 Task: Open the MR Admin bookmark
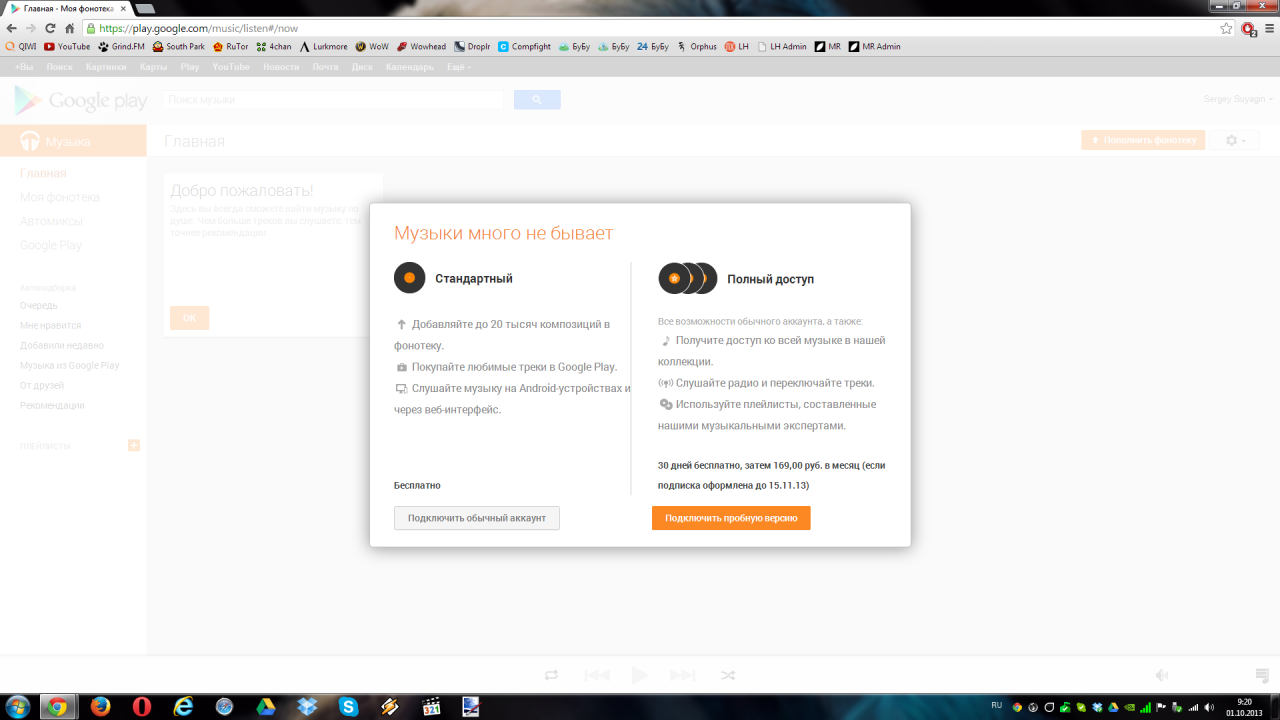[x=874, y=46]
